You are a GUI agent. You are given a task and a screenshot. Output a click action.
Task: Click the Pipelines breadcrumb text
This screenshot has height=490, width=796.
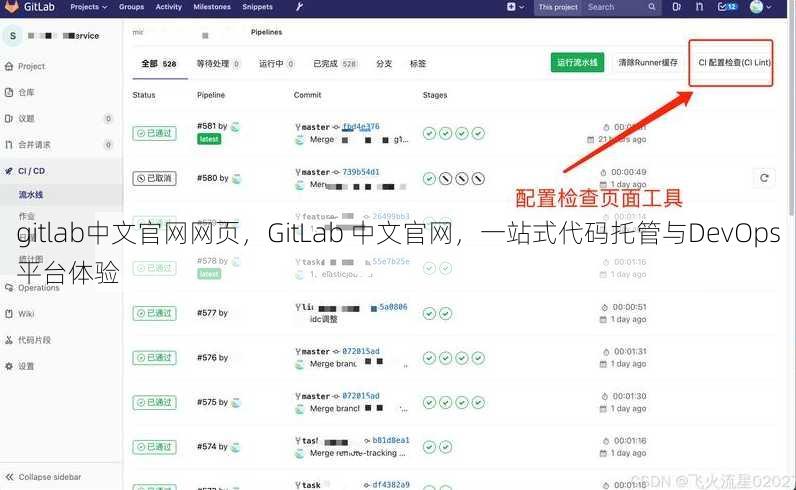[267, 32]
